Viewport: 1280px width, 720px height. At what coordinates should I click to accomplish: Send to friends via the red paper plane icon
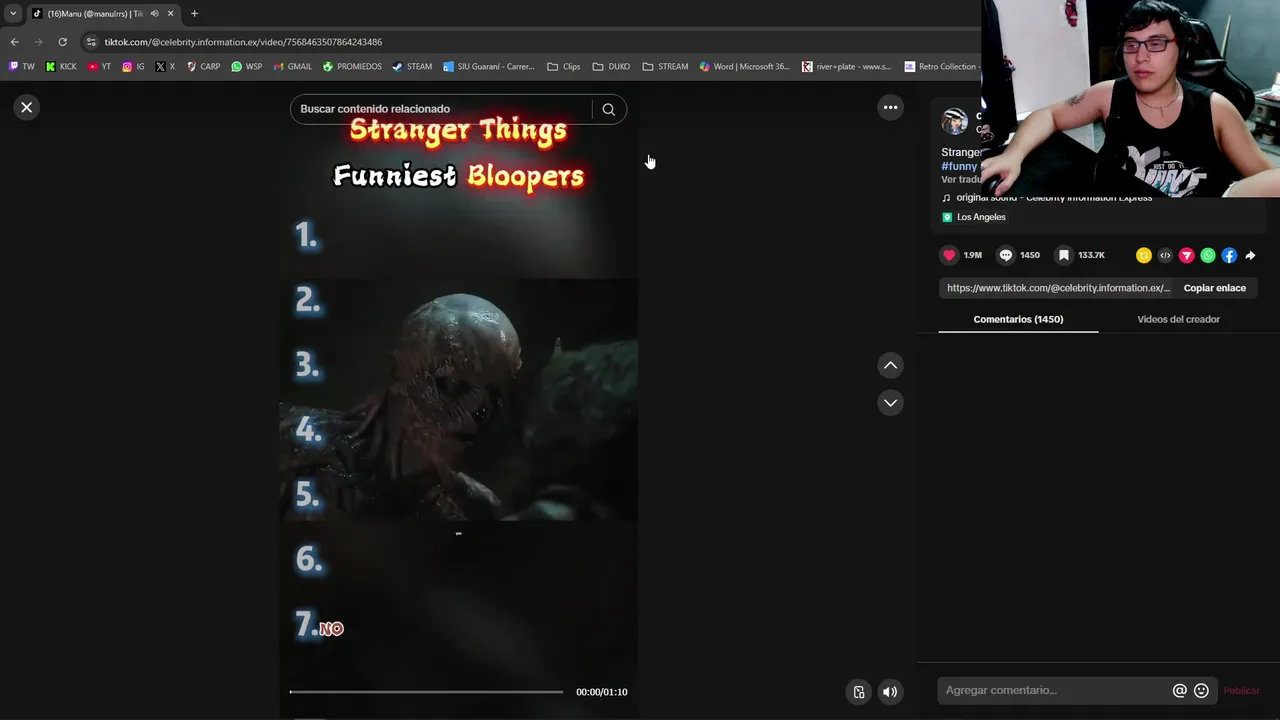[x=1186, y=255]
